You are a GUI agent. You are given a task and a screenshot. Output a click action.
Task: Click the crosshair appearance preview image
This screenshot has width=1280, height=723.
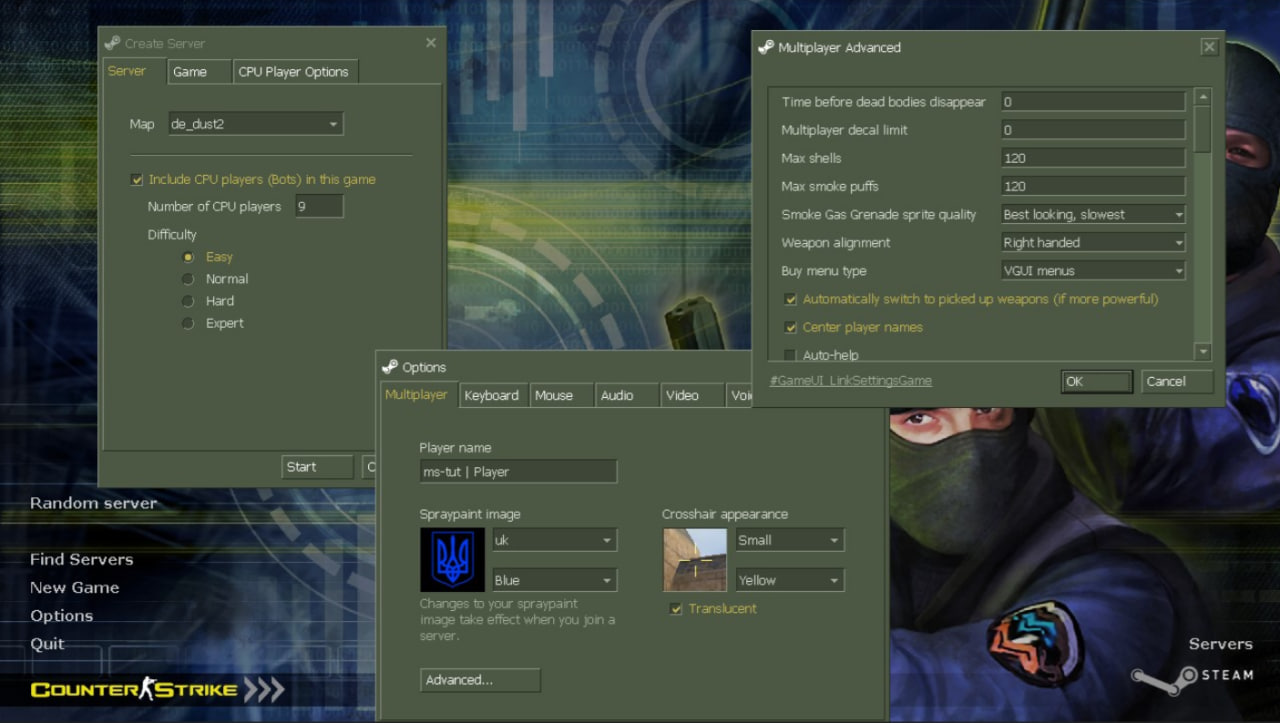[x=694, y=560]
